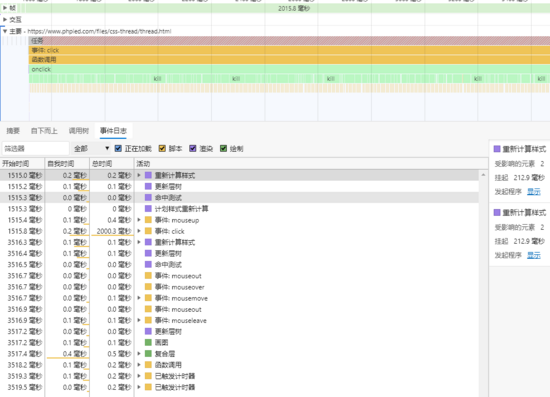This screenshot has height=397, width=550.
Task: Toggle the 脚本 checkbox
Action: [x=162, y=149]
